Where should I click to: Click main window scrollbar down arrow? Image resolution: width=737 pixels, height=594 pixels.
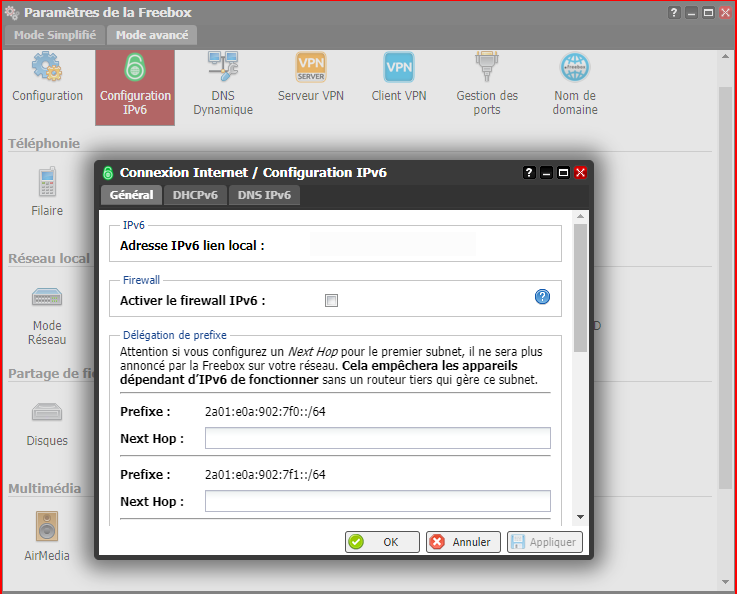pos(725,582)
